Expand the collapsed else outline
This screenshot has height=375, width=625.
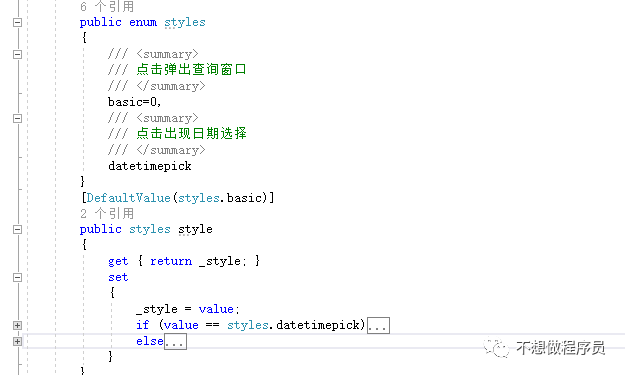coord(17,342)
